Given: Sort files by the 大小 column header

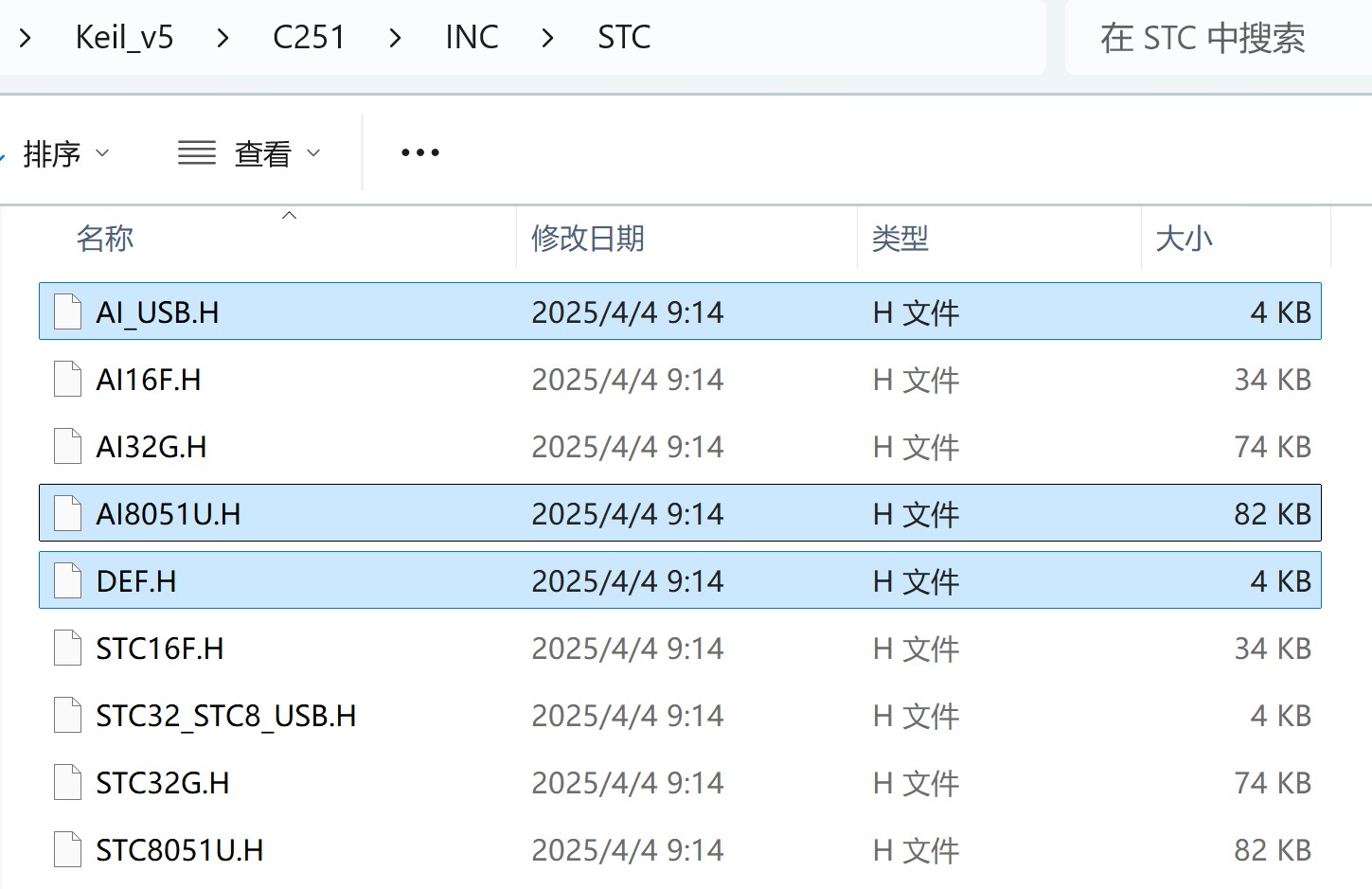Looking at the screenshot, I should (1184, 239).
